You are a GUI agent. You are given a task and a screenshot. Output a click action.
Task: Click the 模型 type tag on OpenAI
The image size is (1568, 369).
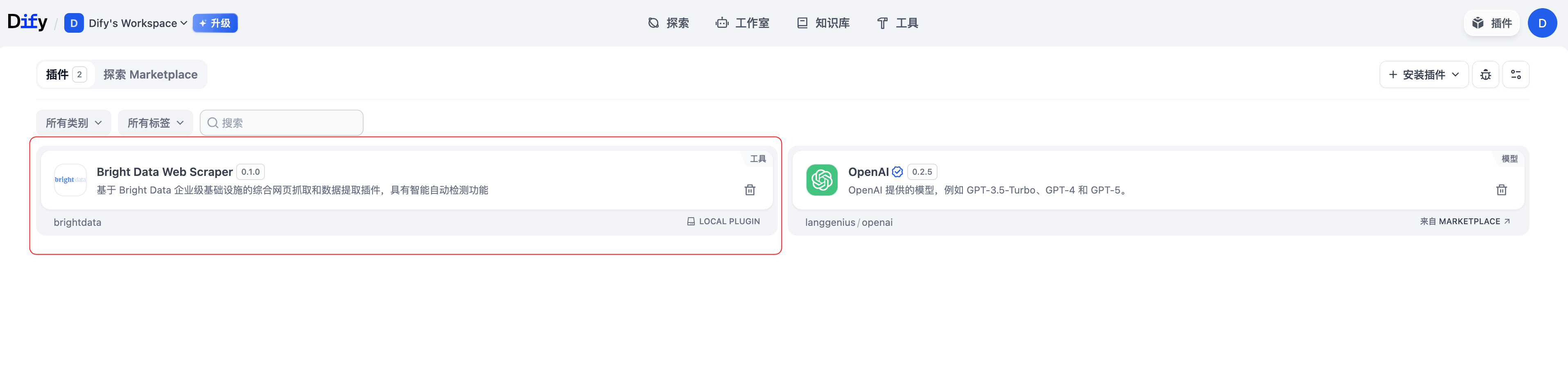click(x=1509, y=159)
